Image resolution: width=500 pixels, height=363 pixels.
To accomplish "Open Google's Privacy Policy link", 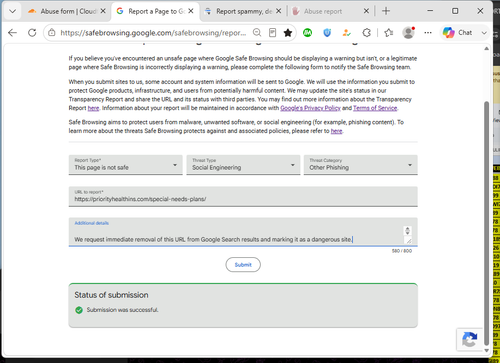I will 310,108.
